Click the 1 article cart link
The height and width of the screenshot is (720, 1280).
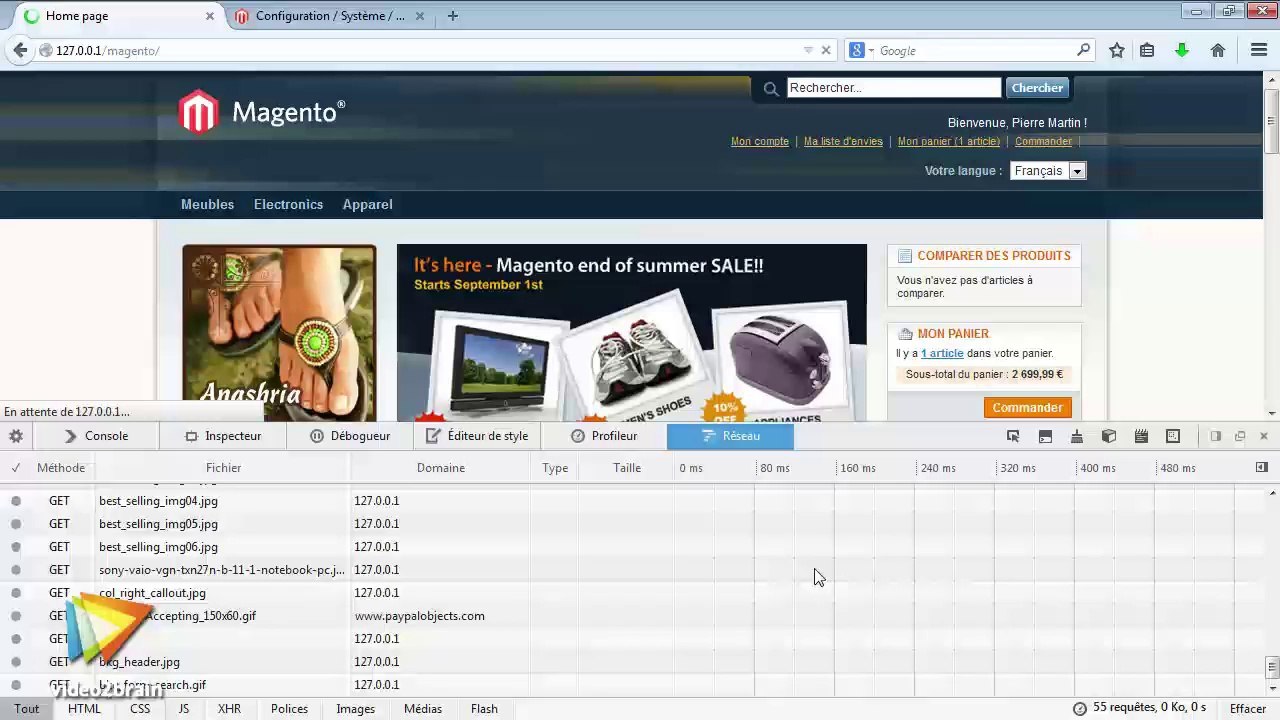(x=942, y=353)
